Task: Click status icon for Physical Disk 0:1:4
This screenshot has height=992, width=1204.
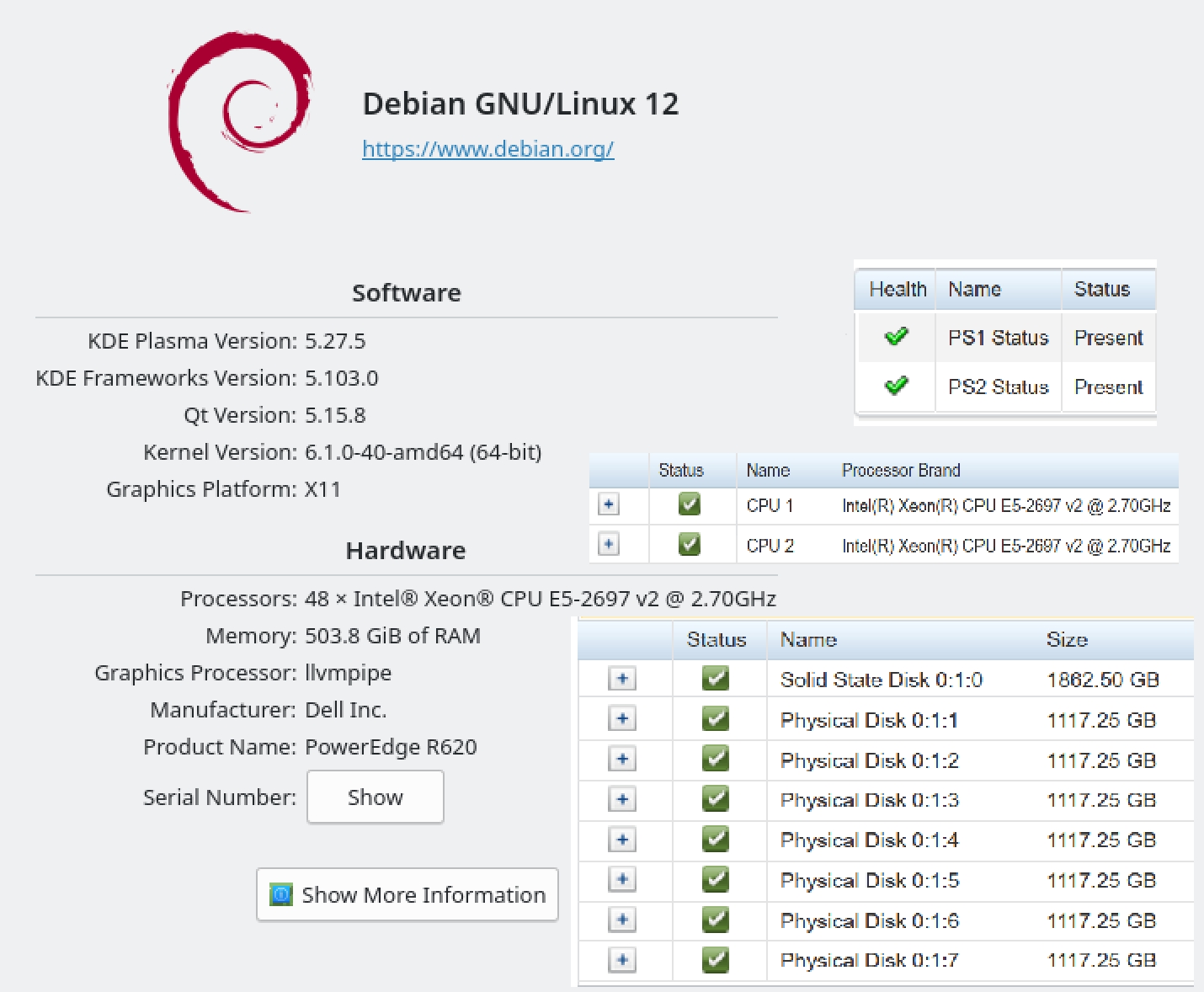Action: click(x=716, y=840)
